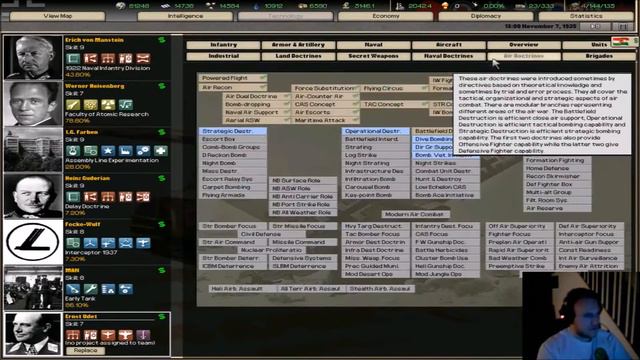The width and height of the screenshot is (640, 360).
Task: Click the rocket specialty icon for Werner Heisenberg
Action: pos(73,104)
